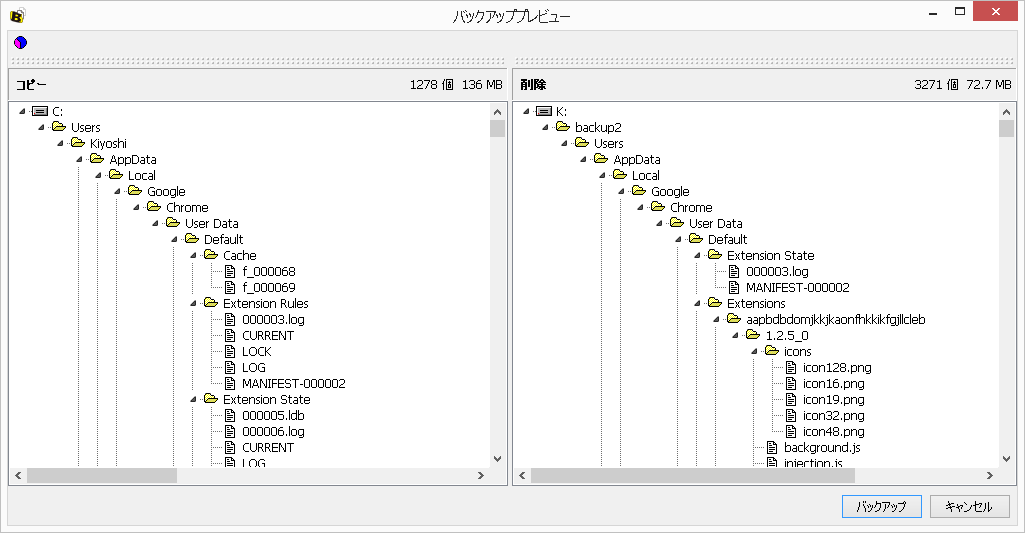Image resolution: width=1025 pixels, height=533 pixels.
Task: Click the icon32.png file icon
Action: click(791, 415)
